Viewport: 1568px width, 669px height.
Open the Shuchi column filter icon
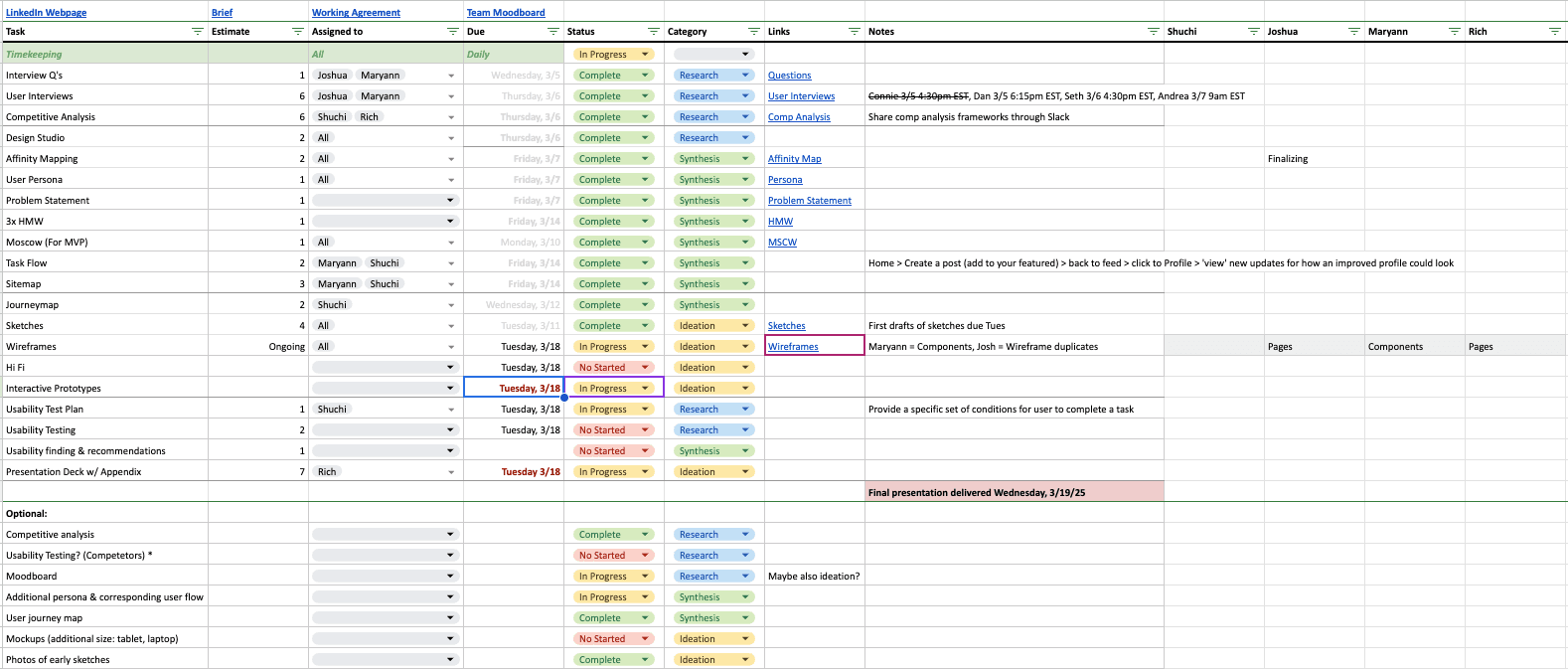(1253, 32)
